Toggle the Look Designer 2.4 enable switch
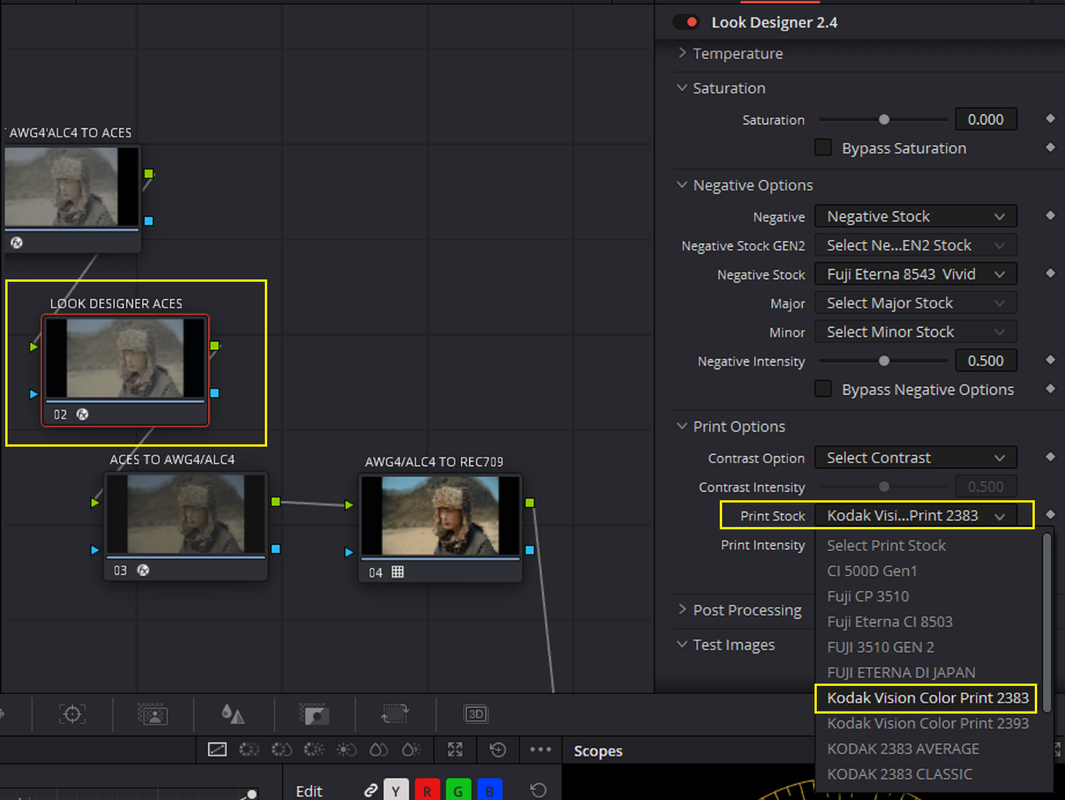This screenshot has height=800, width=1065. coord(687,22)
